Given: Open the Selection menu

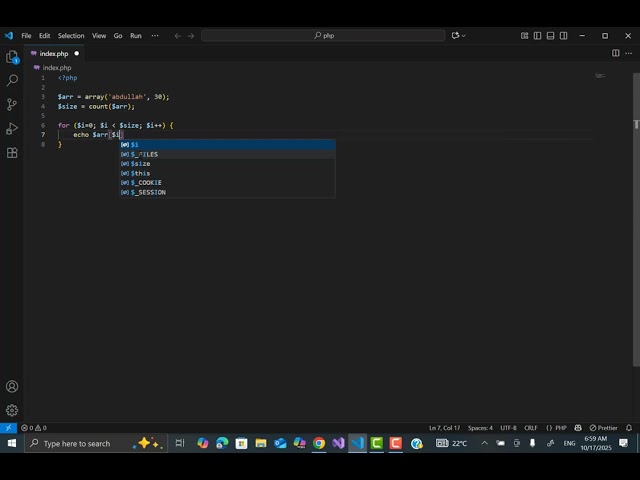Looking at the screenshot, I should [x=71, y=36].
